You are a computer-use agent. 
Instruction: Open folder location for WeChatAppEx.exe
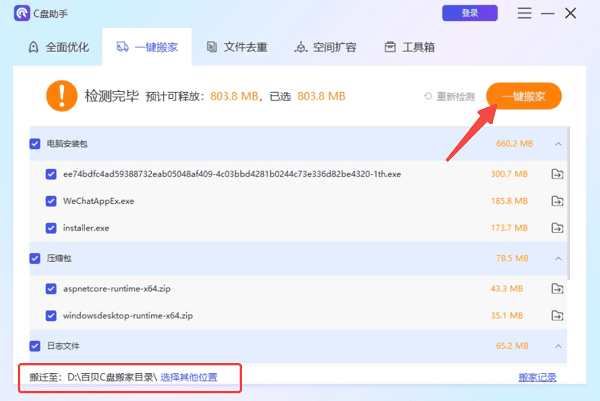(x=557, y=201)
